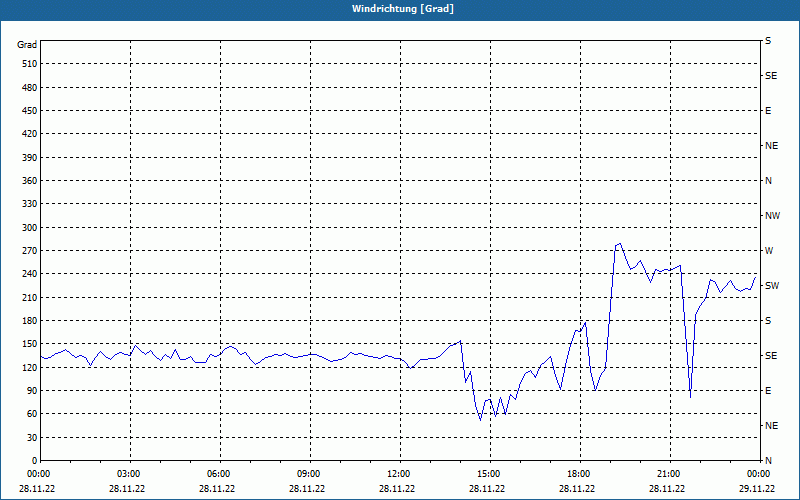Select the 18:00 time label
Viewport: 800px width, 500px height.
pyautogui.click(x=581, y=474)
